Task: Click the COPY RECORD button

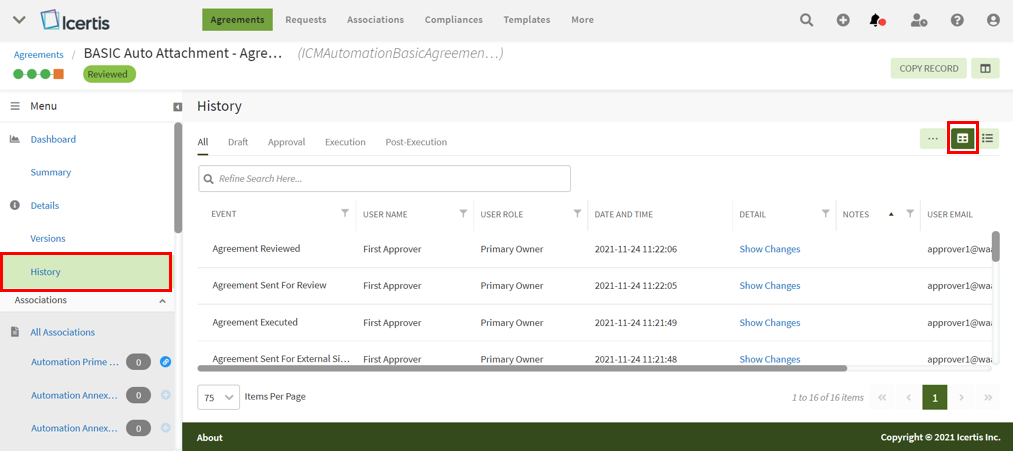Action: pos(929,68)
